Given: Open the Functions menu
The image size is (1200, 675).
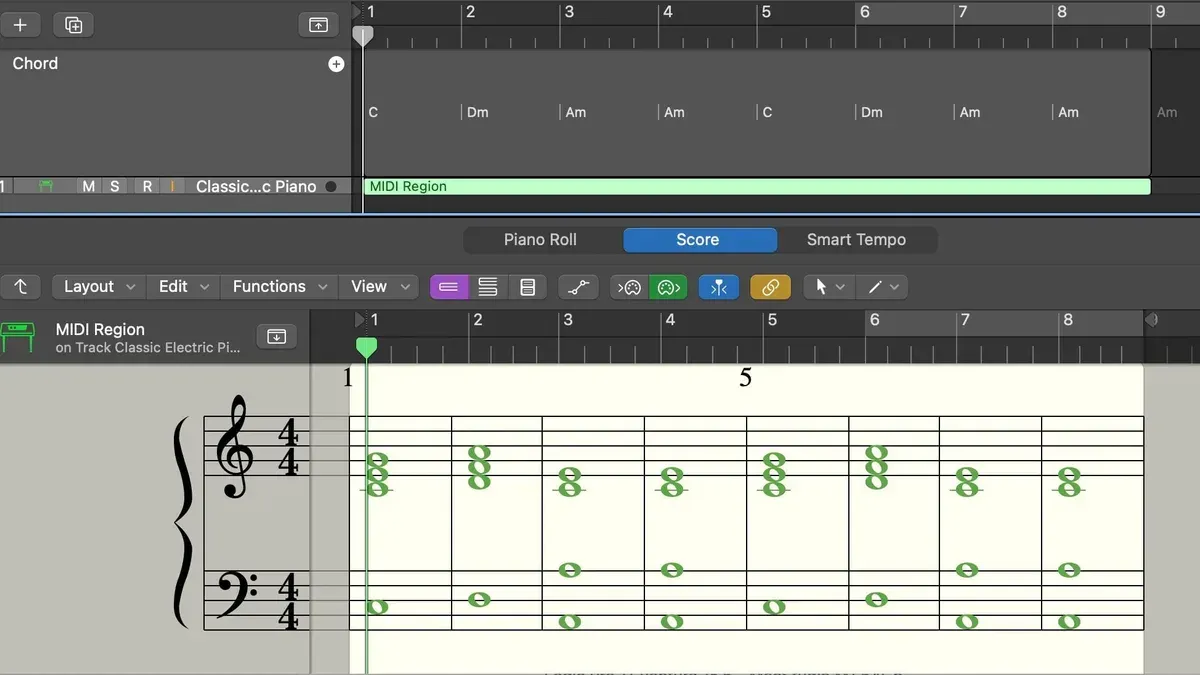Looking at the screenshot, I should [x=279, y=287].
